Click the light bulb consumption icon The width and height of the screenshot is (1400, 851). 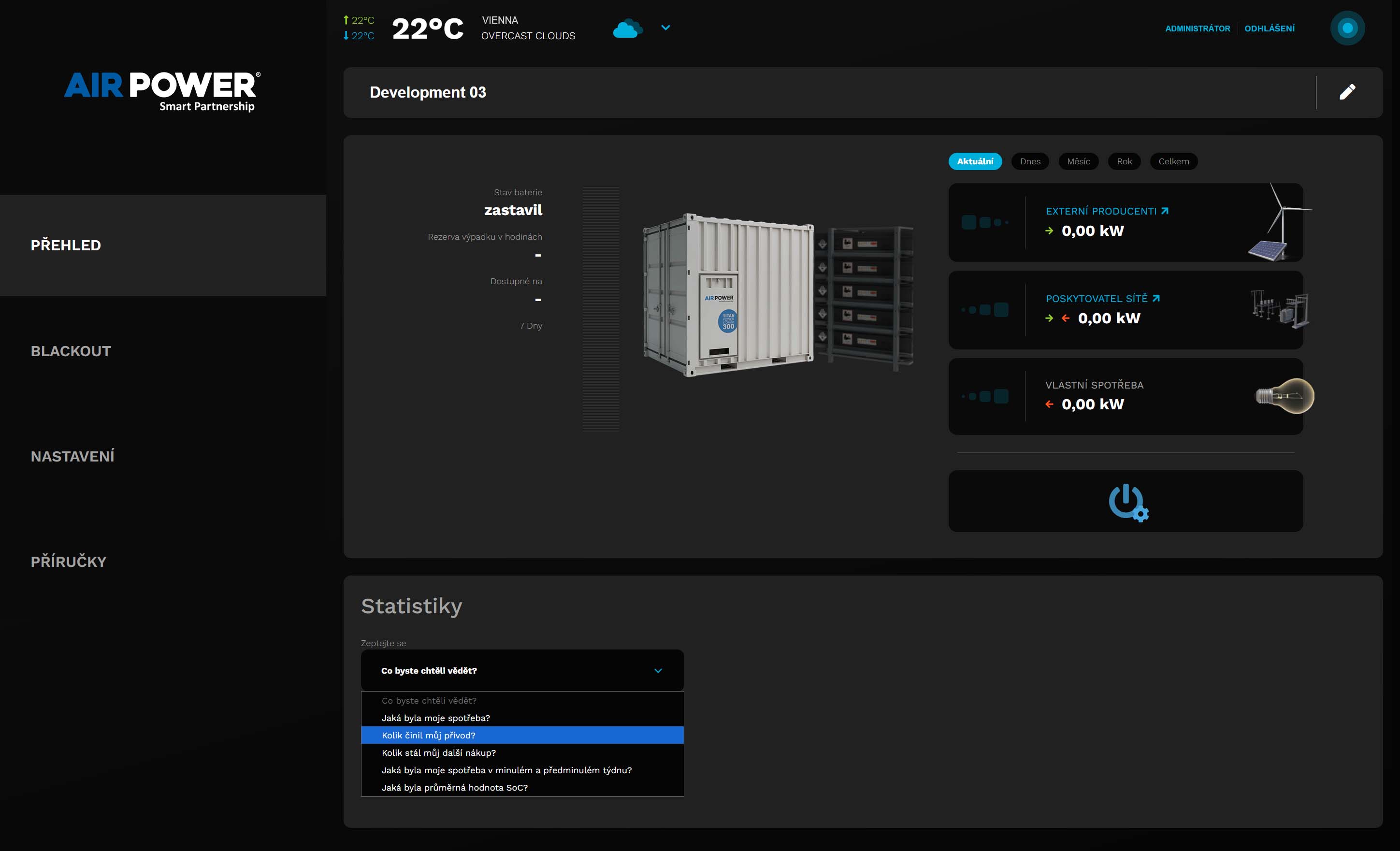tap(1284, 396)
